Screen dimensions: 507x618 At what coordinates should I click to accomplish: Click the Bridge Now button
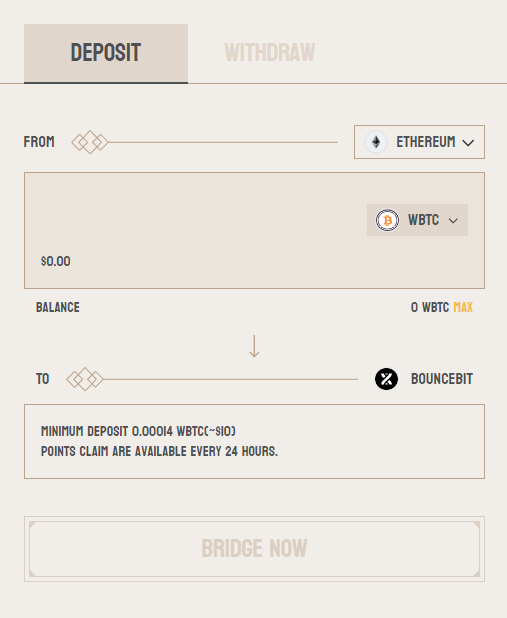pos(254,549)
